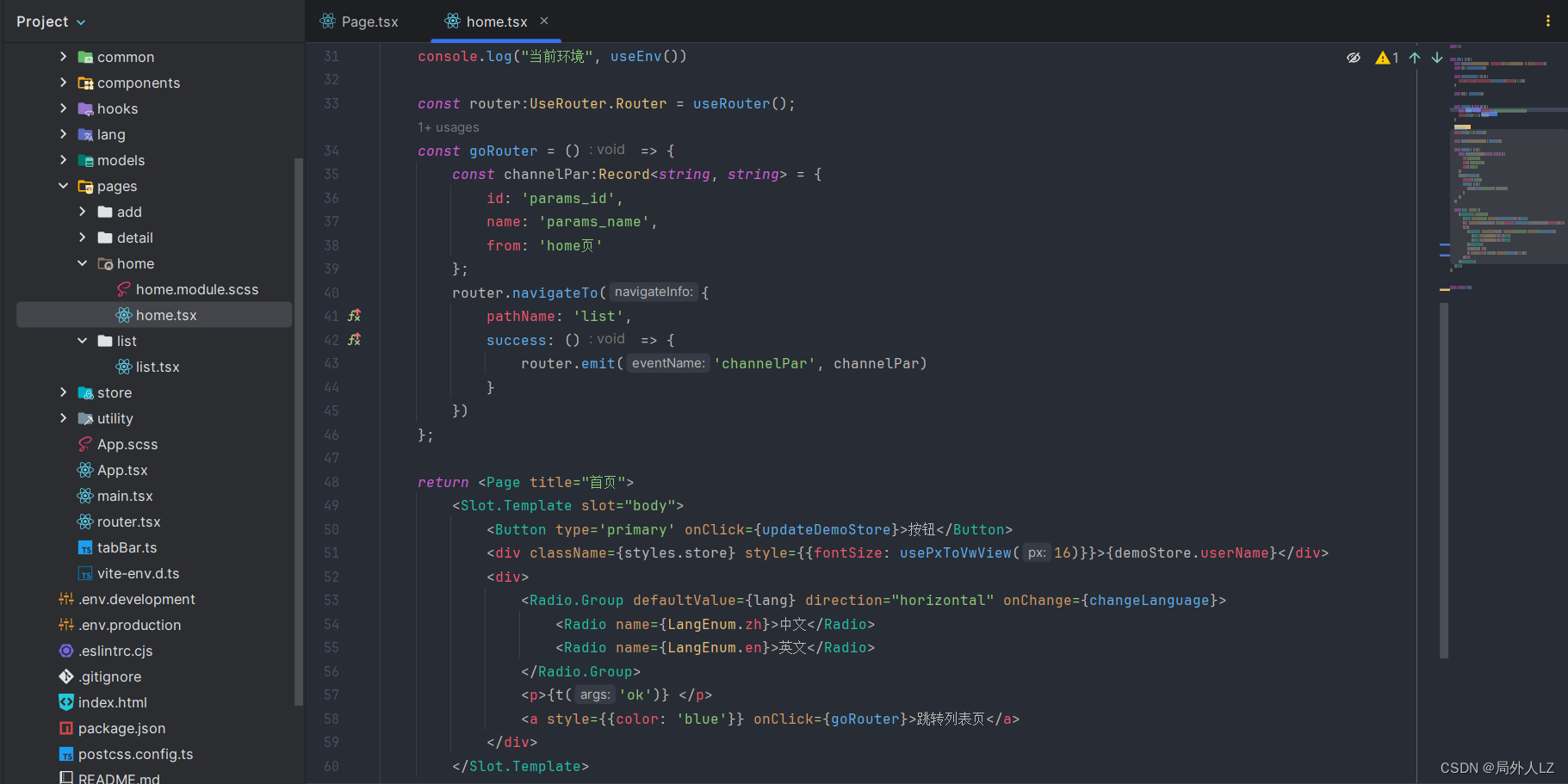Expand the components folder
Viewport: 1568px width, 784px height.
point(63,83)
